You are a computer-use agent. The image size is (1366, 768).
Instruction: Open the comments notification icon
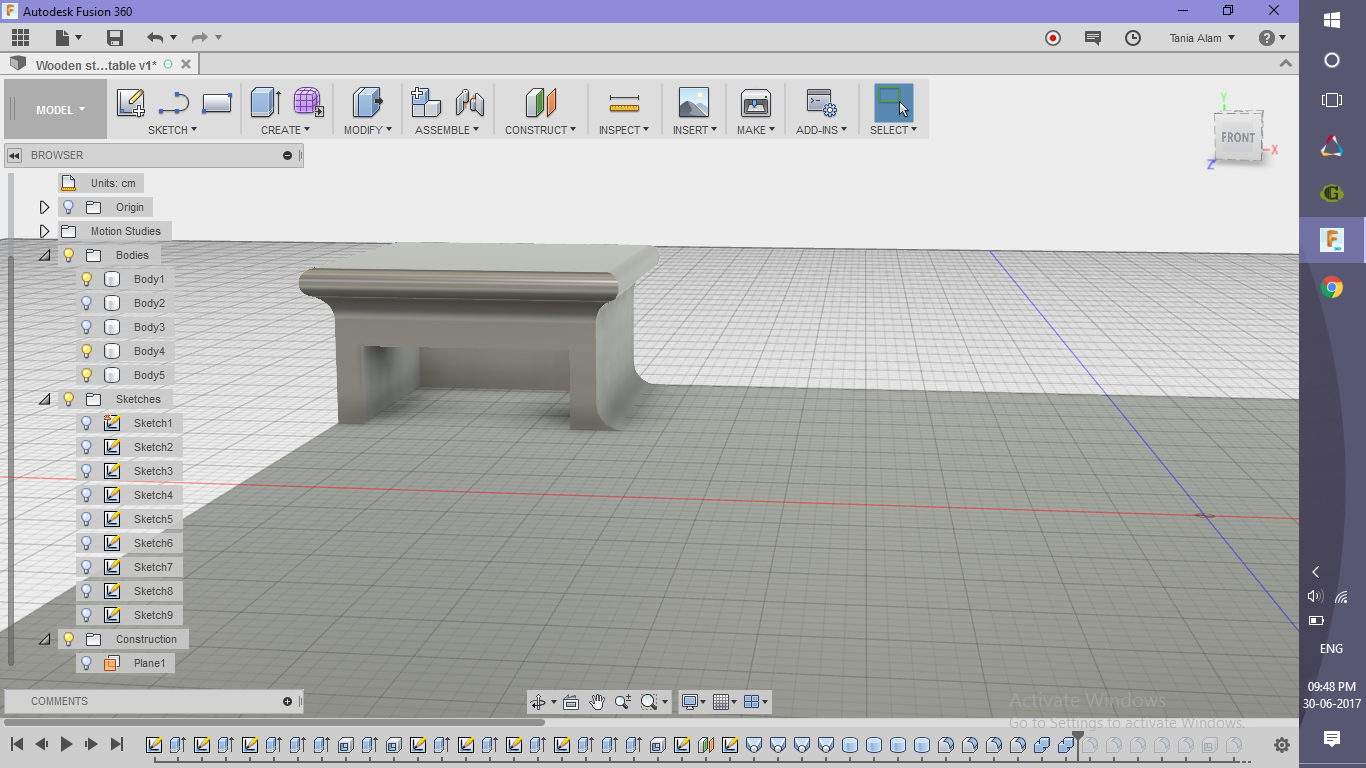coord(1093,38)
